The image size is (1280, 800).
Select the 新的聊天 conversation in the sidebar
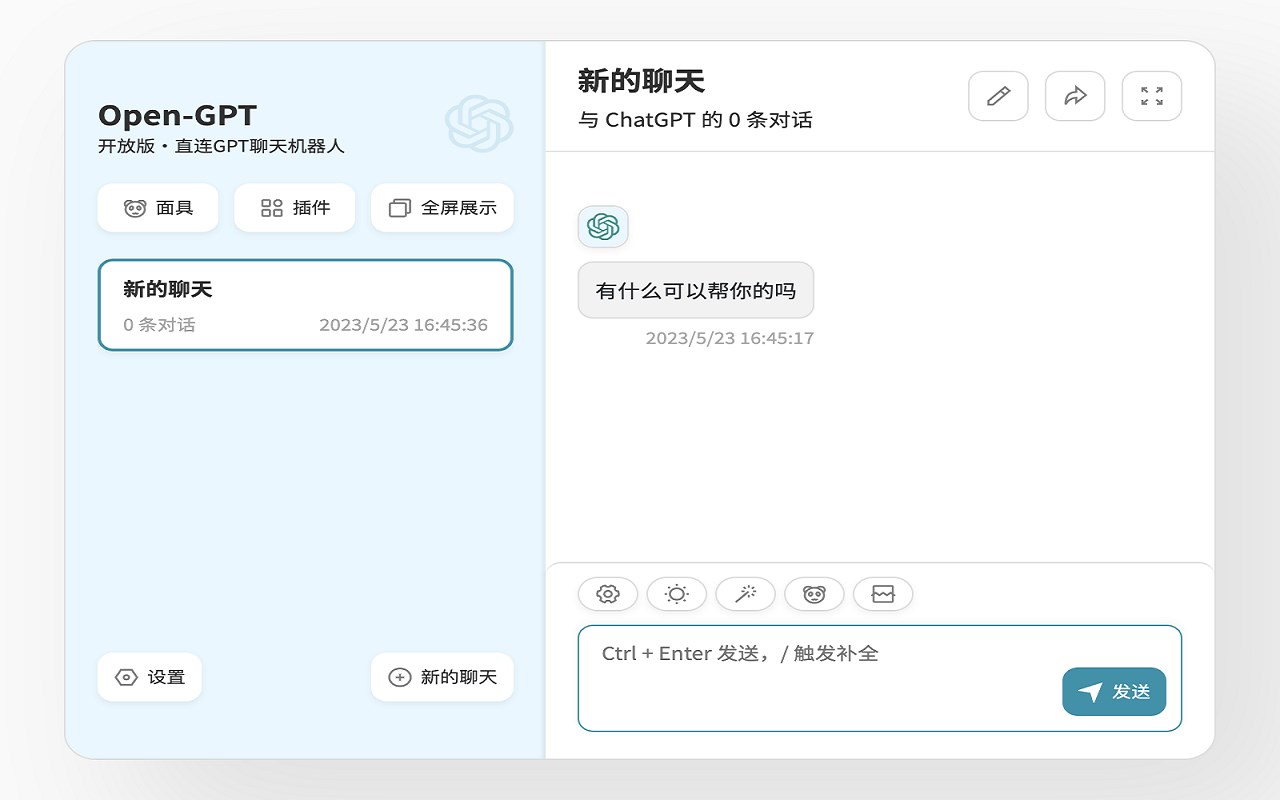coord(306,305)
